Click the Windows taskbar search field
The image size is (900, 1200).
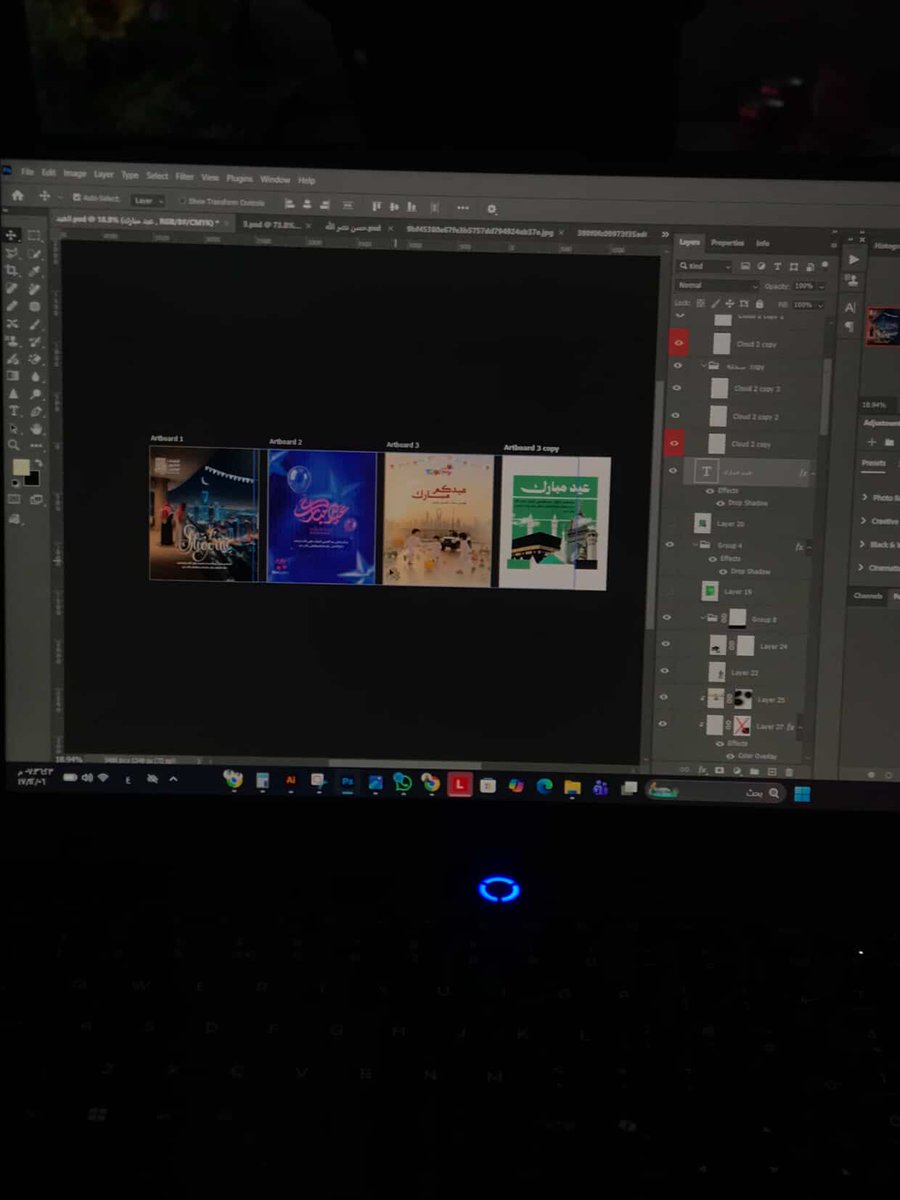(x=715, y=792)
